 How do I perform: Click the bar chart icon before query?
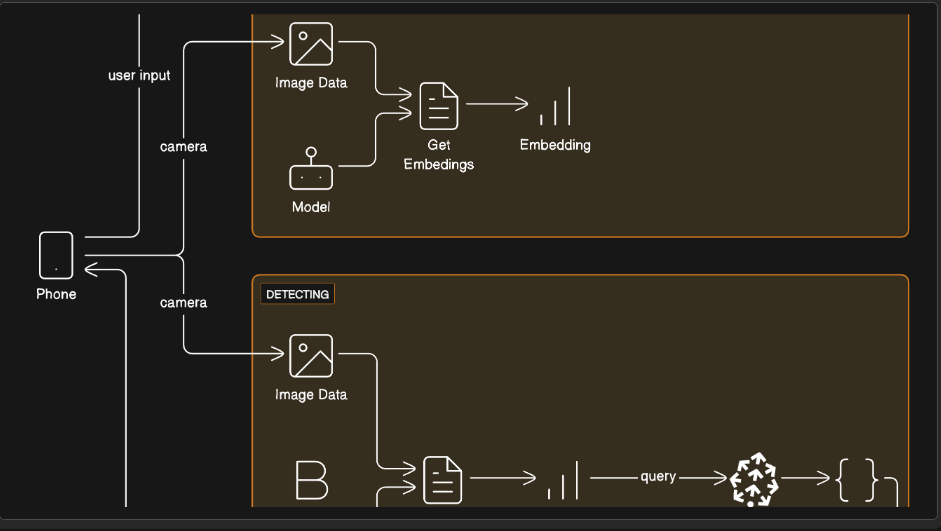pyautogui.click(x=563, y=481)
